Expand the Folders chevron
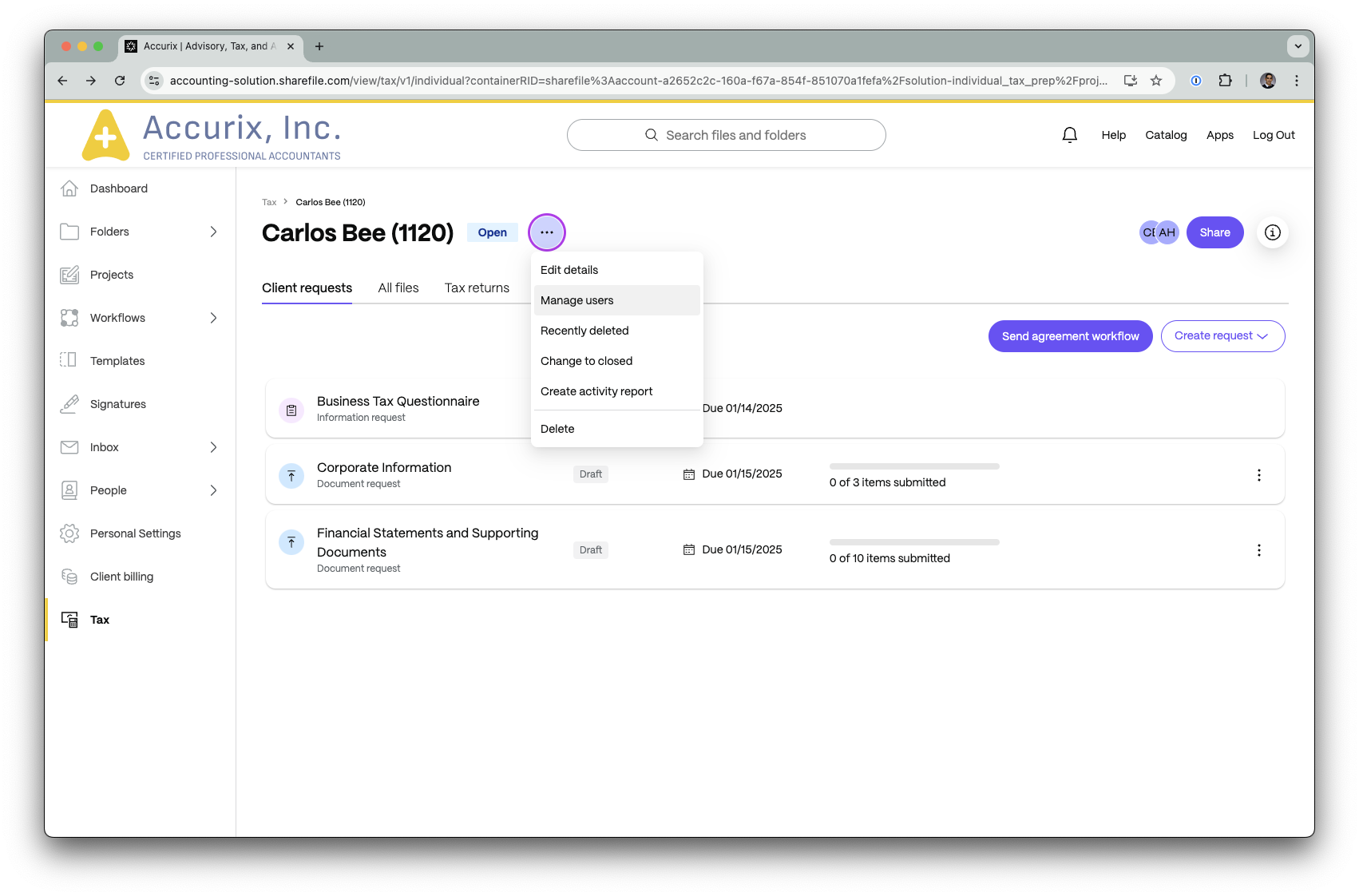Screen dimensions: 1359x896 213,232
